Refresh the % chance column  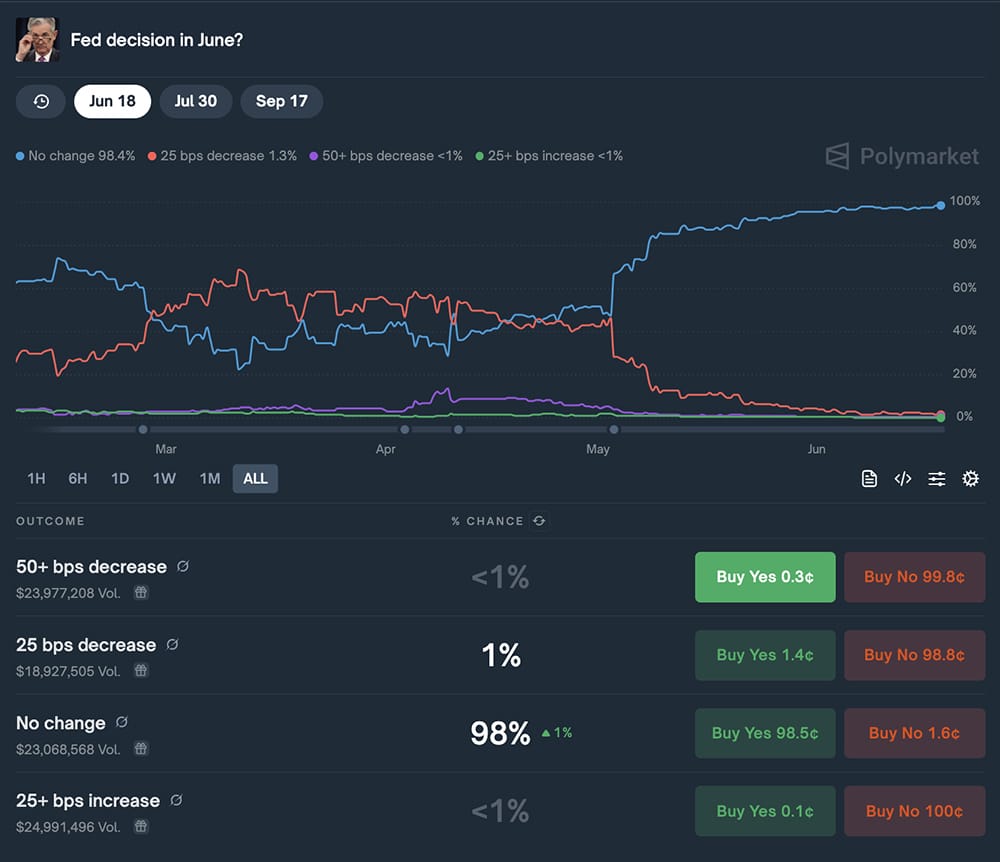tap(540, 521)
